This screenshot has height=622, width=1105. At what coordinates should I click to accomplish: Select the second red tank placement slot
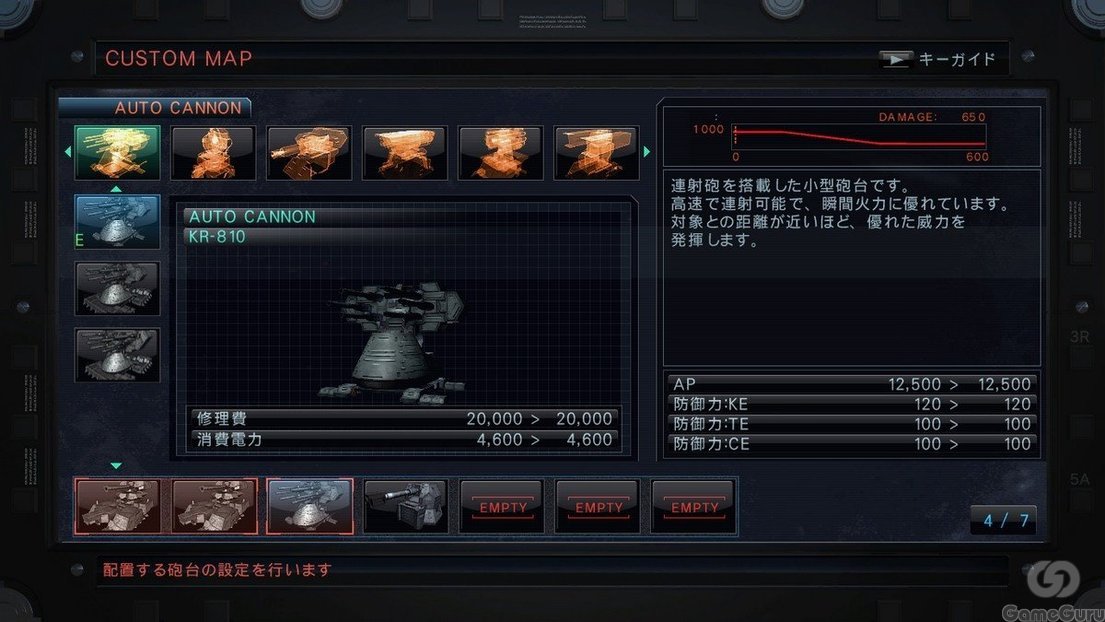(214, 506)
